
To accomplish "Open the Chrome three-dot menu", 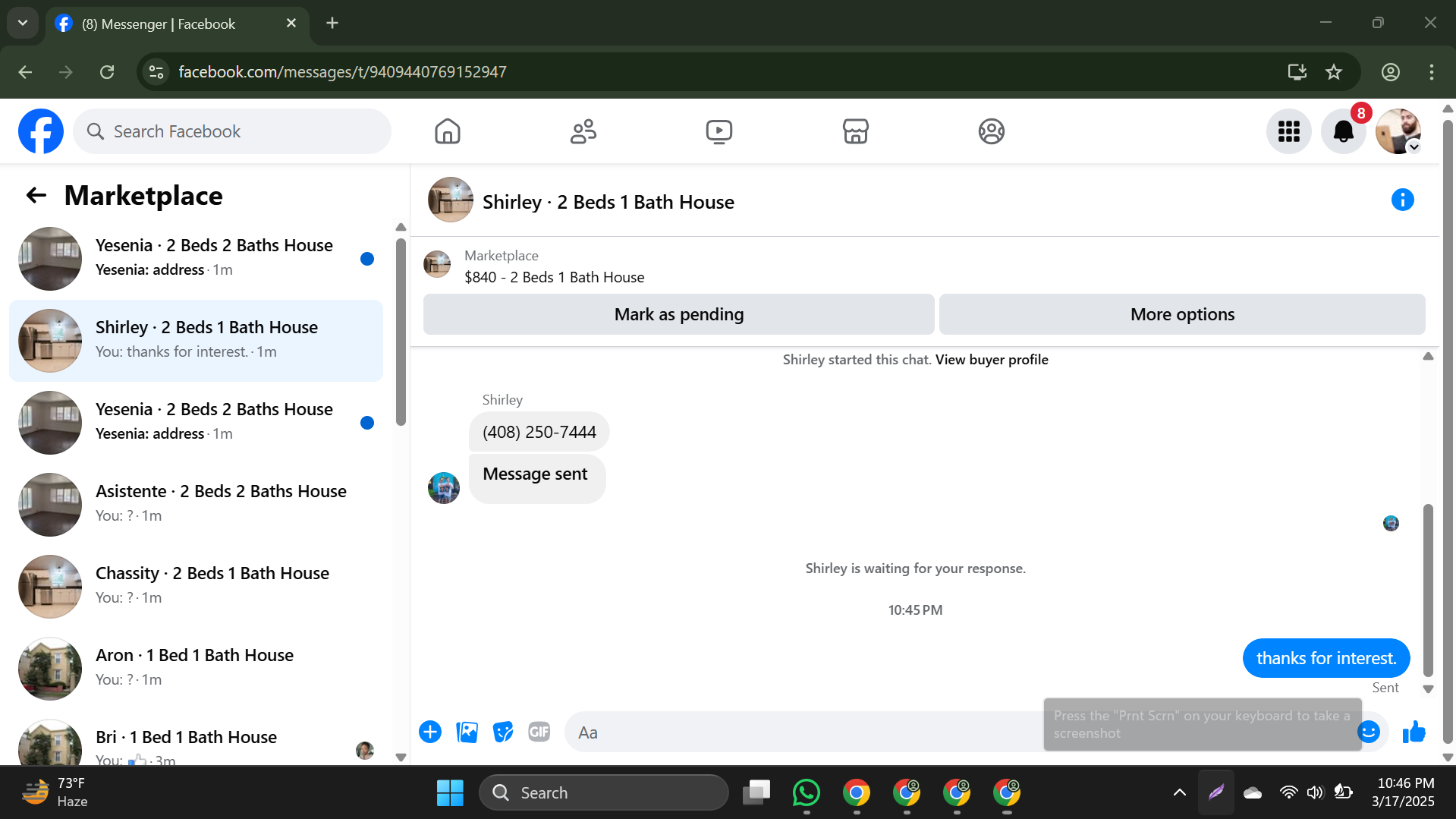I will tap(1432, 72).
